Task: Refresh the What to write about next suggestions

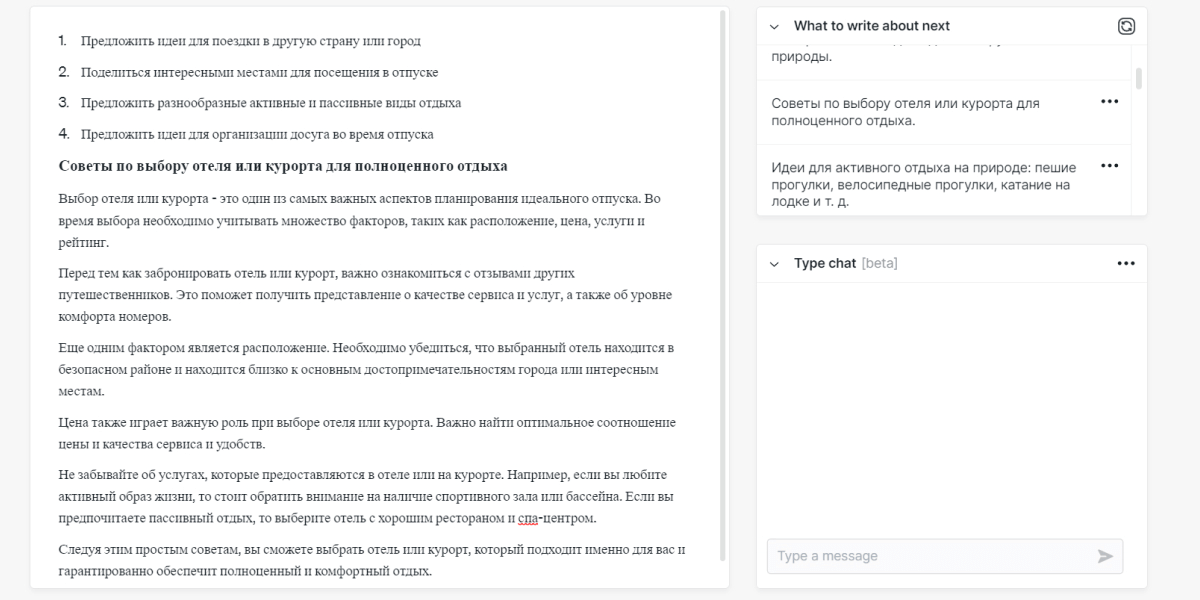Action: (x=1126, y=26)
